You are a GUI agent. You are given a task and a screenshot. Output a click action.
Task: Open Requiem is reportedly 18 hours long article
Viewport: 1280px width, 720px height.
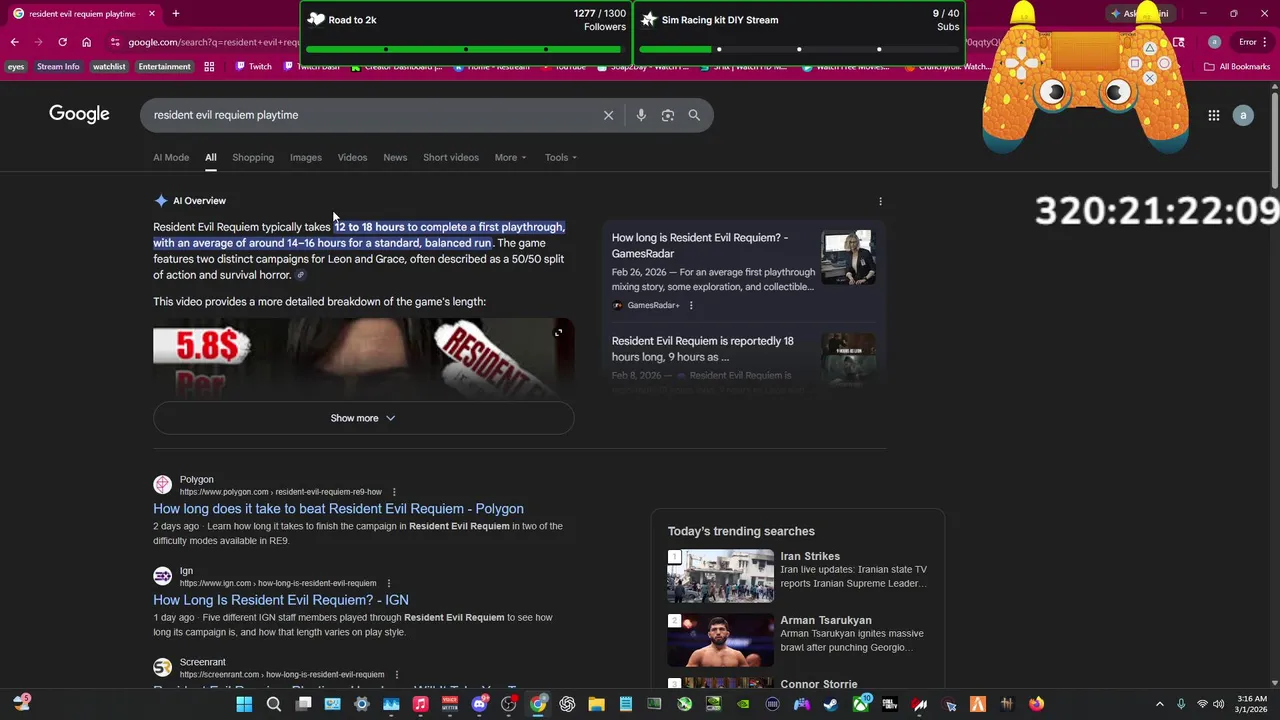point(703,349)
